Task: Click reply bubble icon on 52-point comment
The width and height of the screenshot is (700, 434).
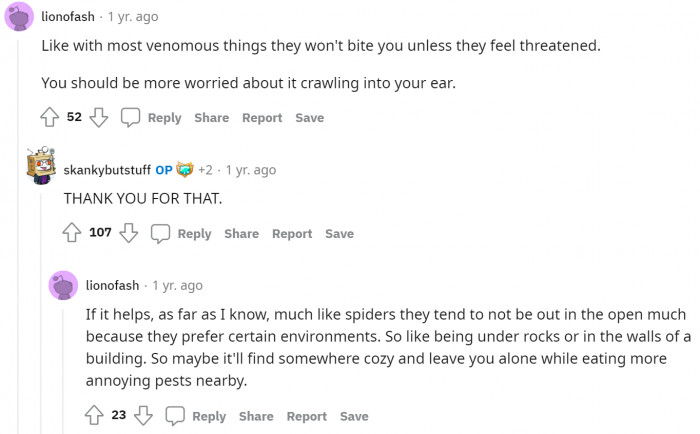Action: click(131, 117)
